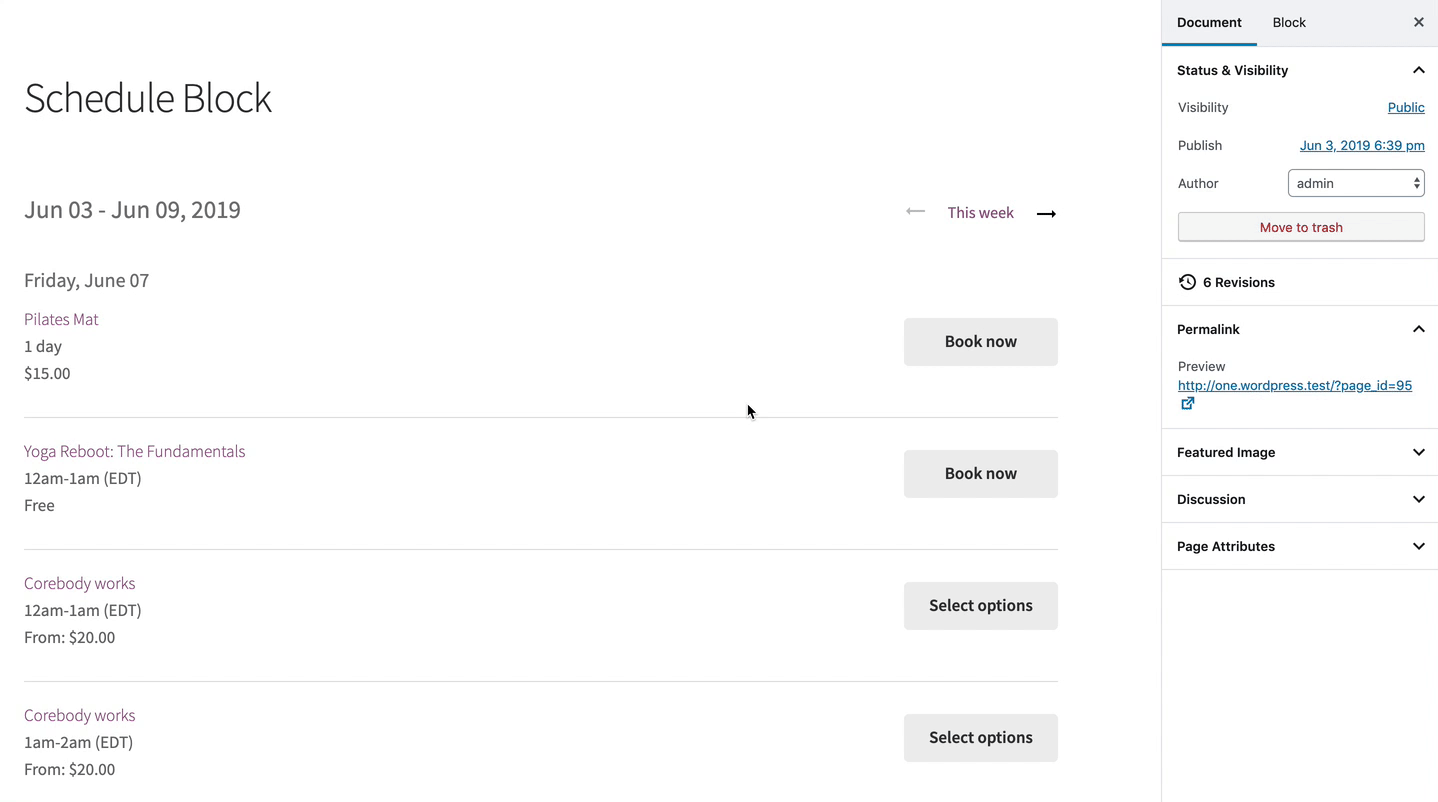Edit the publish date Jun 3, 2019
1438x802 pixels.
pyautogui.click(x=1362, y=145)
